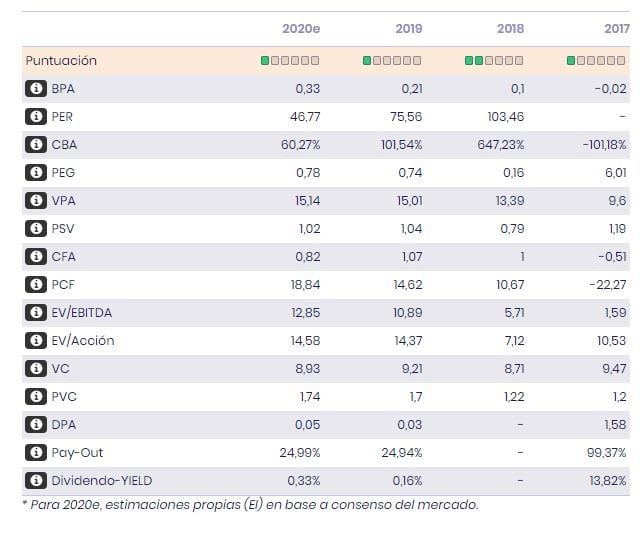640x536 pixels.
Task: Select the 2020e column header
Action: (x=301, y=29)
